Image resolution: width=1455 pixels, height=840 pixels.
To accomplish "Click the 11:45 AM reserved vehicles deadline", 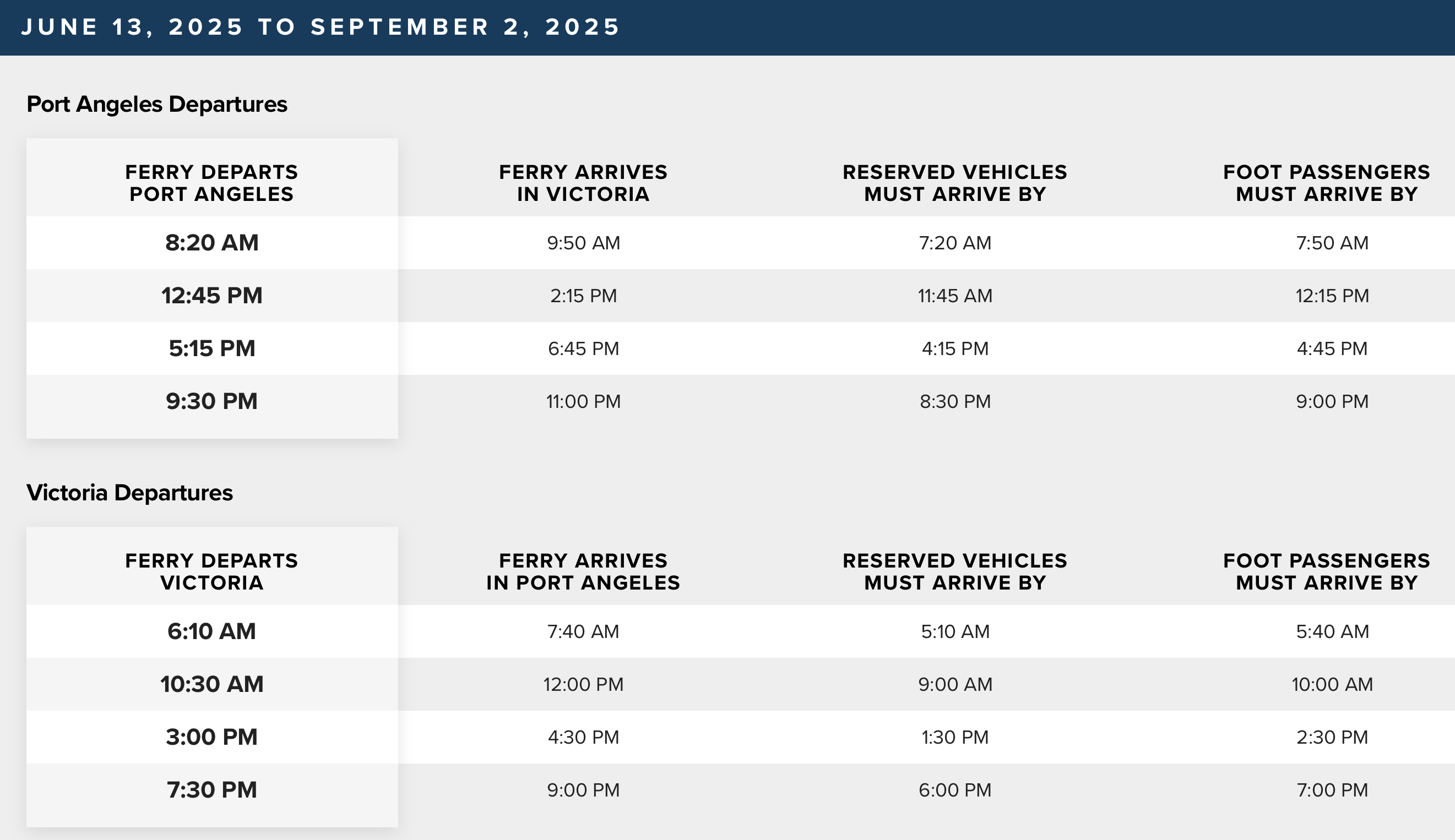I will click(954, 296).
